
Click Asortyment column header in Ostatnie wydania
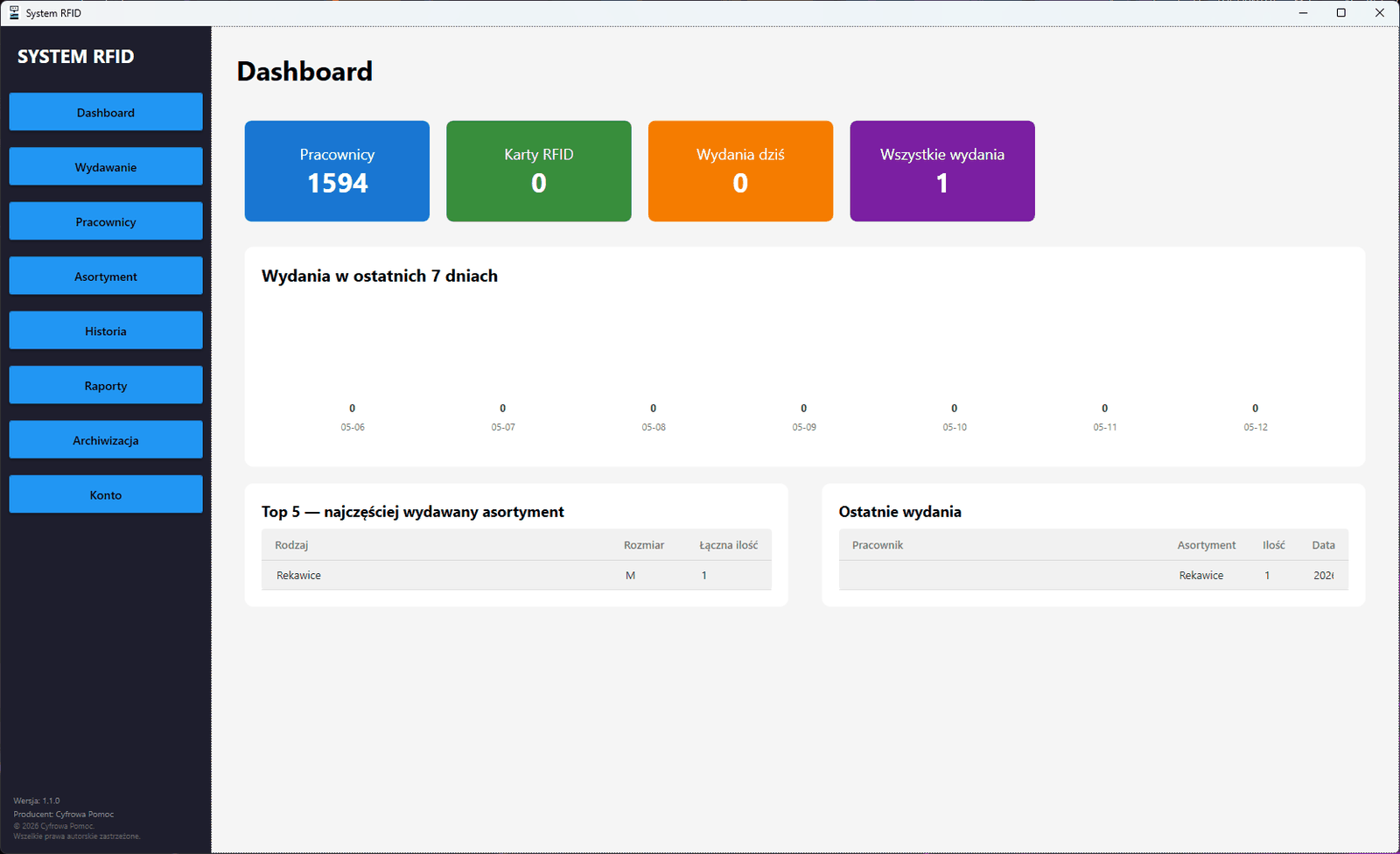pos(1207,545)
